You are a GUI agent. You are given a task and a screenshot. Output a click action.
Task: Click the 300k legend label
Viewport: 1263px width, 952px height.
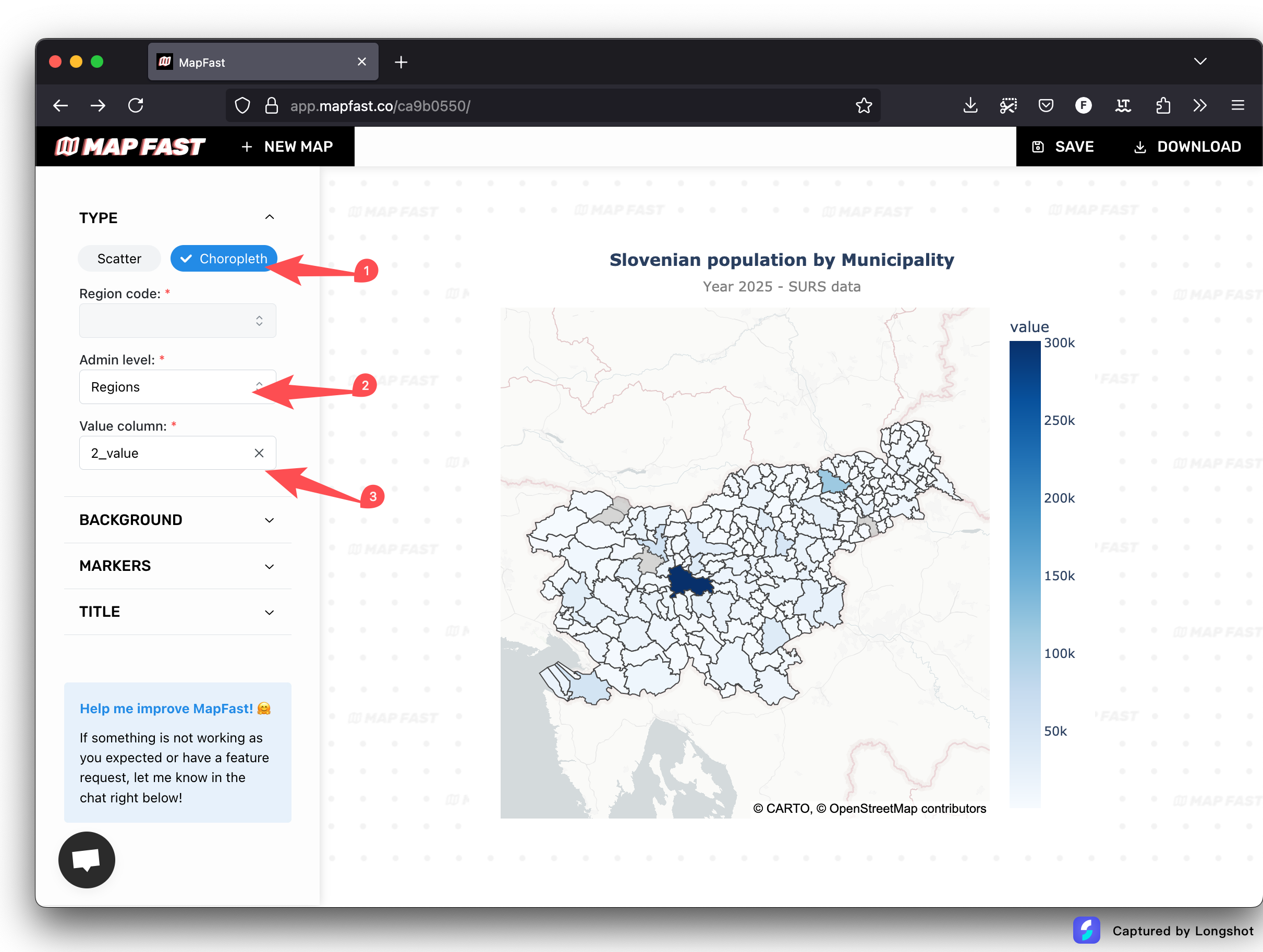click(x=1059, y=343)
